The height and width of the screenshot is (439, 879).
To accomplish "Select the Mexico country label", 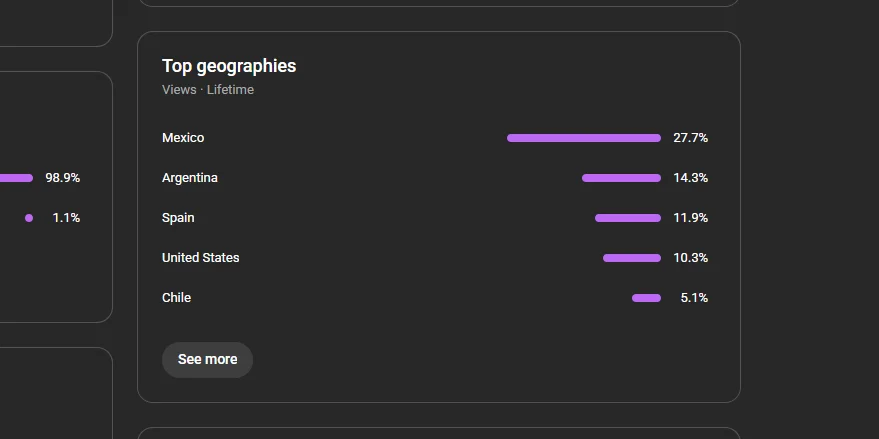I will coord(183,138).
